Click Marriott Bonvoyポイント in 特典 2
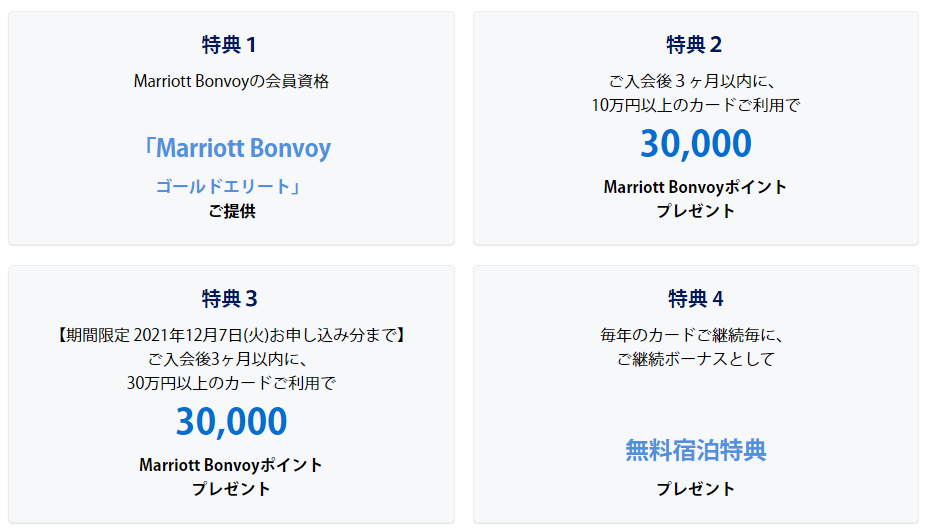The image size is (926, 530). [695, 187]
